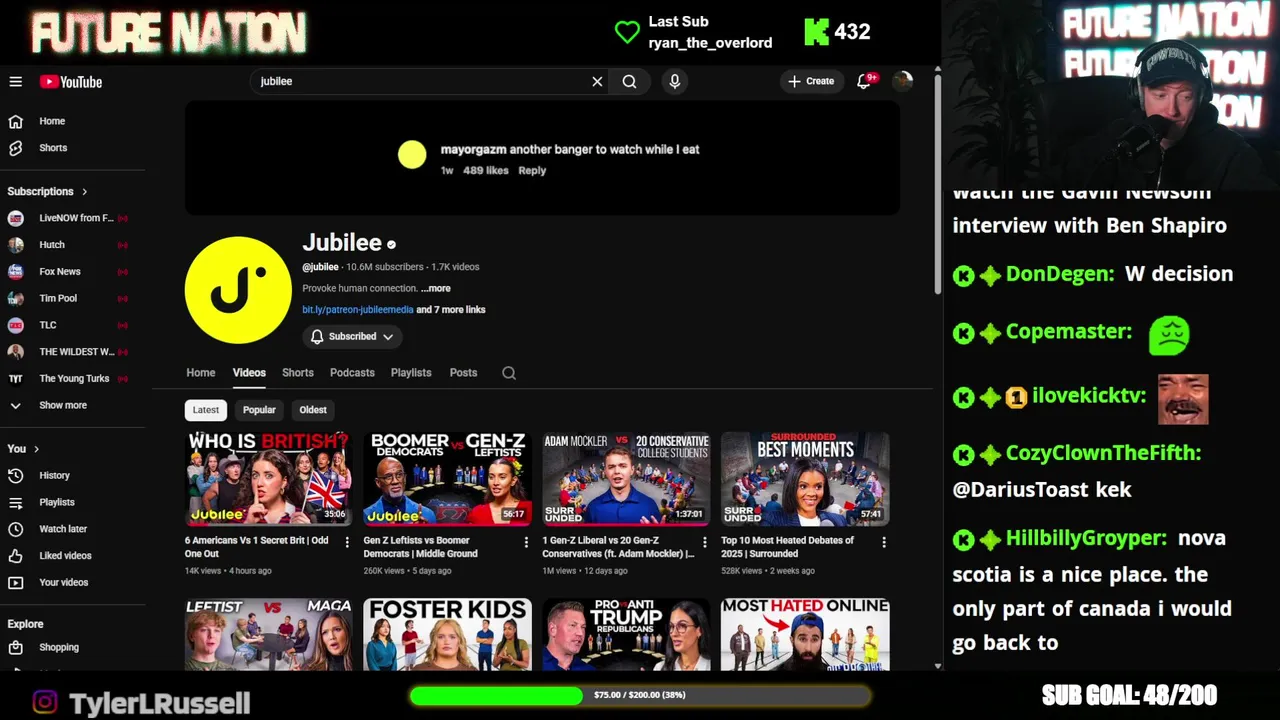Show the 'and 7 more links' list

(451, 310)
